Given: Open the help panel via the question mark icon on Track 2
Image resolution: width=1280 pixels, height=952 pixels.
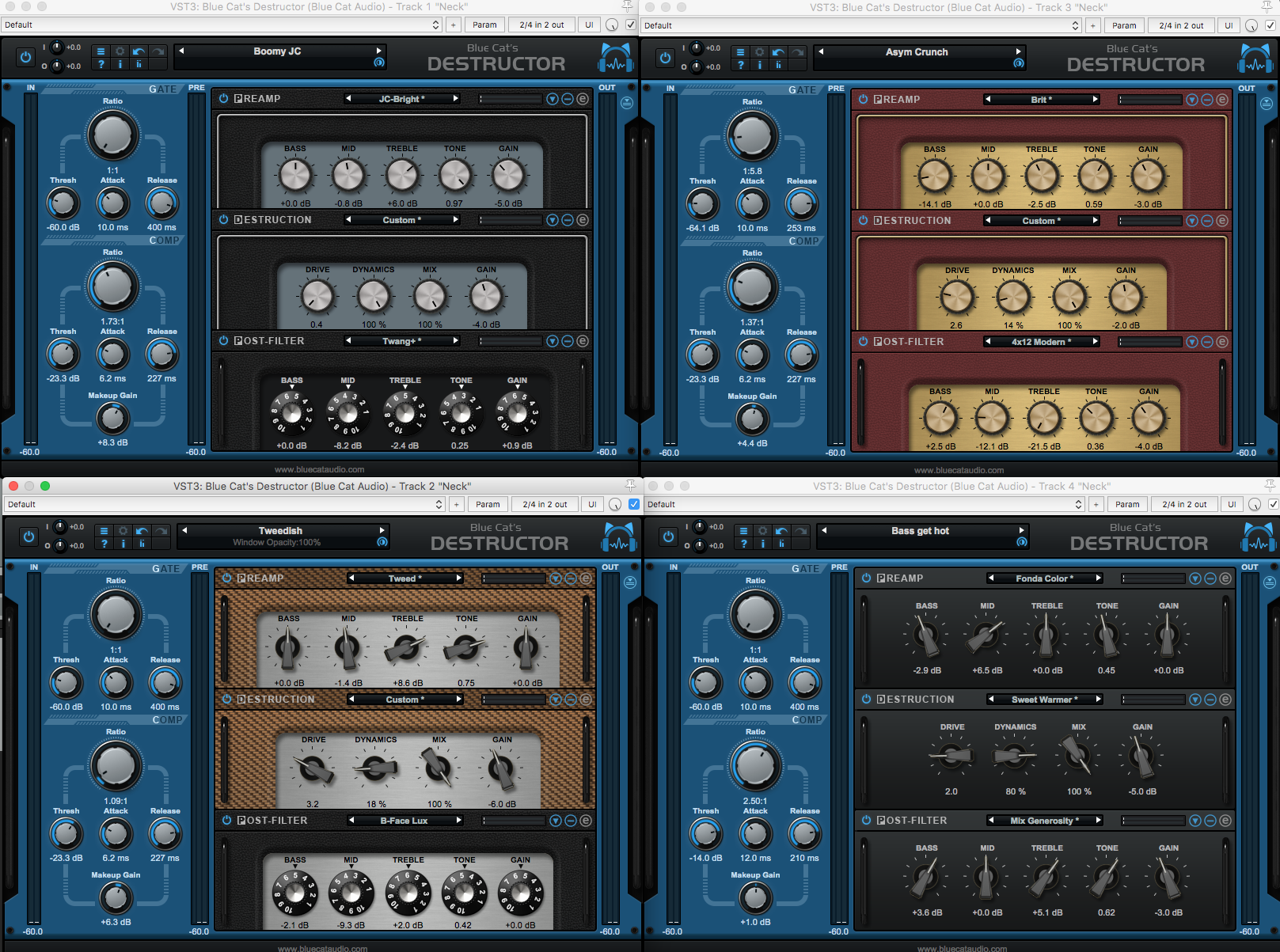Looking at the screenshot, I should (104, 543).
